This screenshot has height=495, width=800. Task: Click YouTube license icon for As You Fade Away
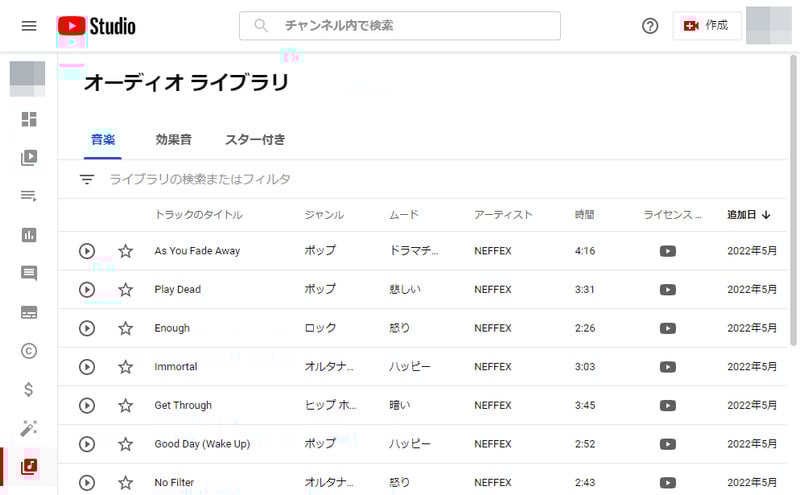pyautogui.click(x=668, y=251)
